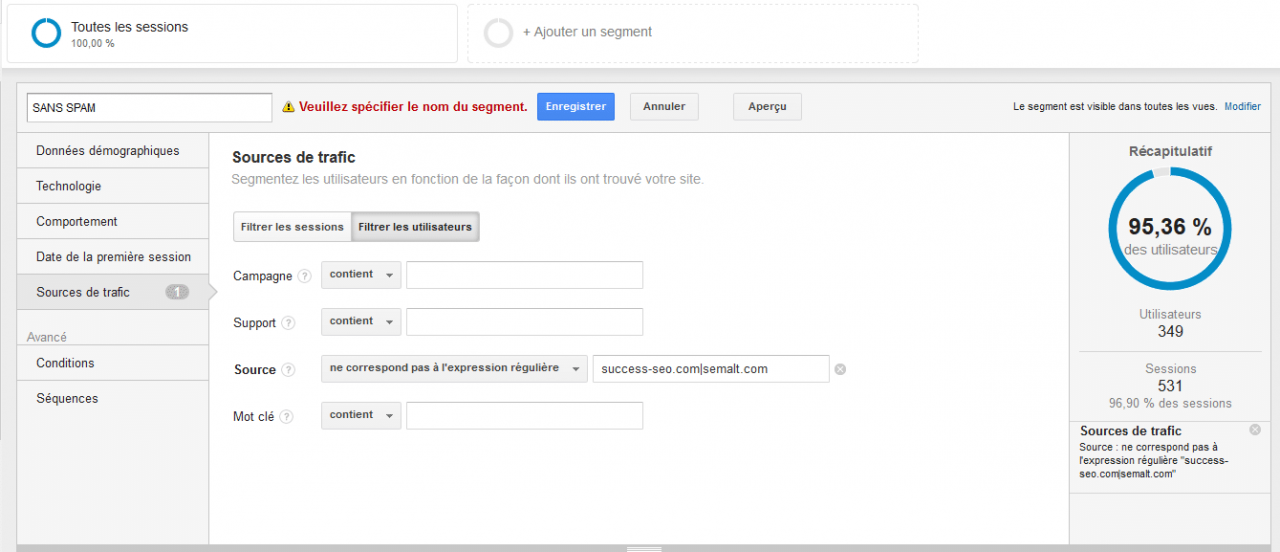Clear the Source filter with x icon
Screen dimensions: 1280x552
pos(840,369)
